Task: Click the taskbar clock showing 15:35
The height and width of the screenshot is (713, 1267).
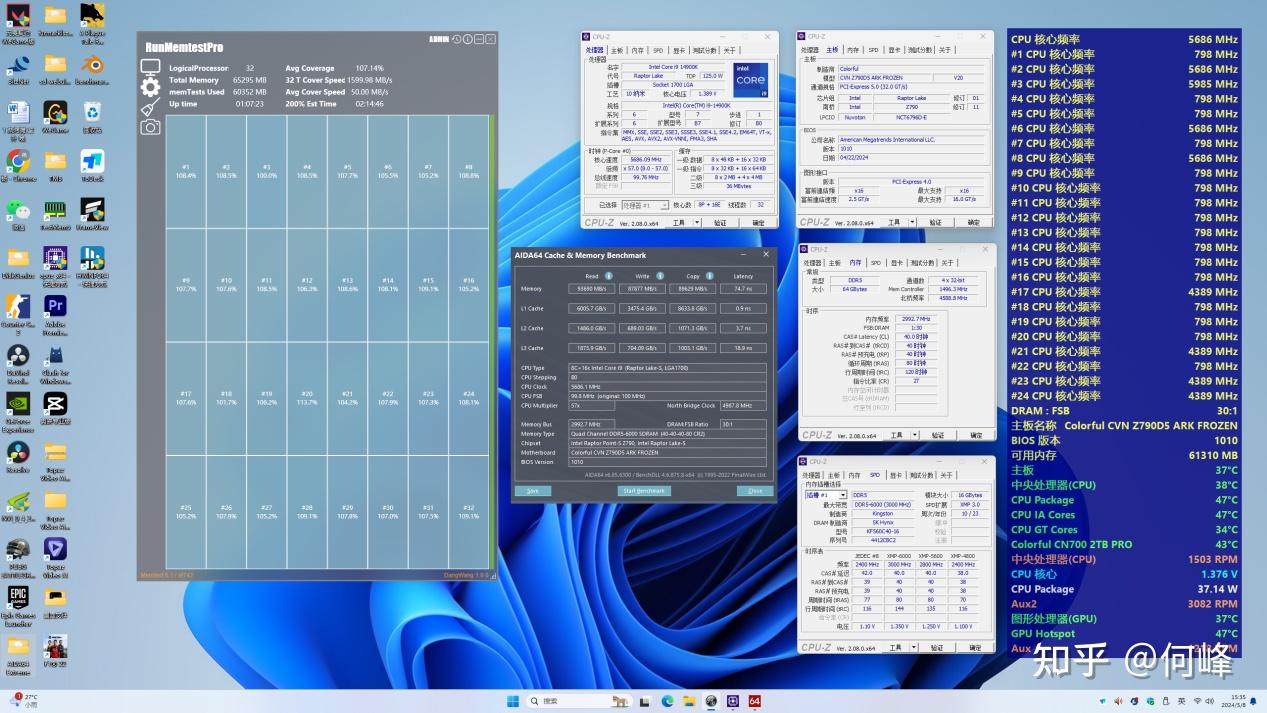Action: click(1238, 701)
